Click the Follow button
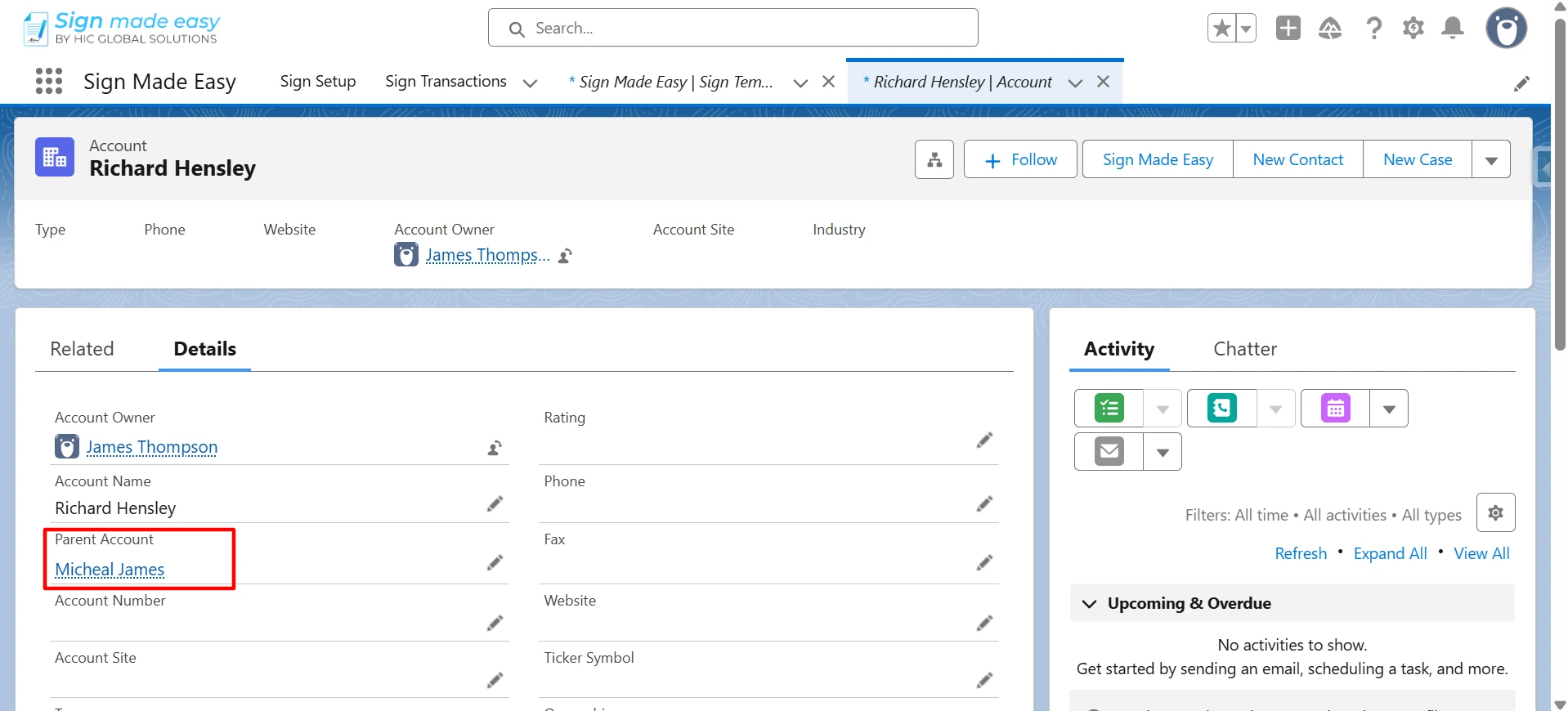Viewport: 1568px width, 711px height. pos(1020,159)
